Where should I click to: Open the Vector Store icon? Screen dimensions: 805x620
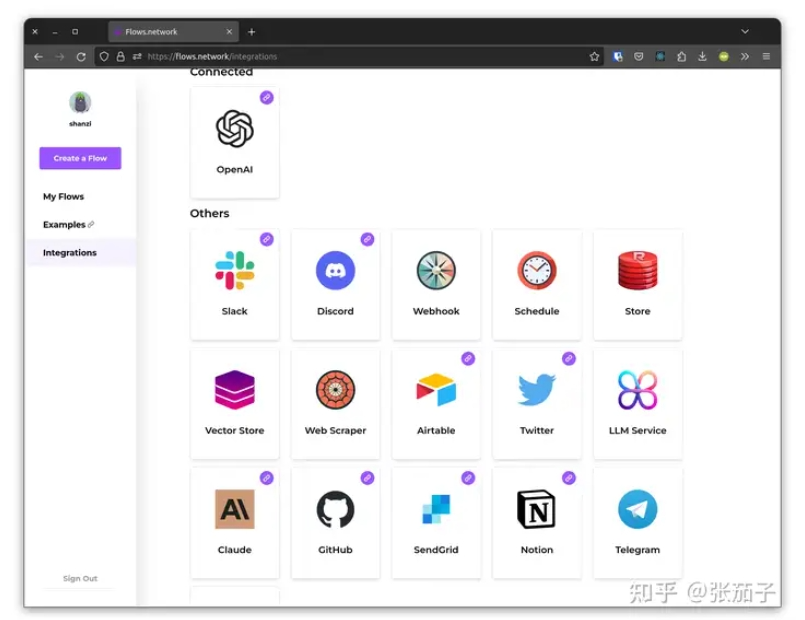tap(235, 390)
